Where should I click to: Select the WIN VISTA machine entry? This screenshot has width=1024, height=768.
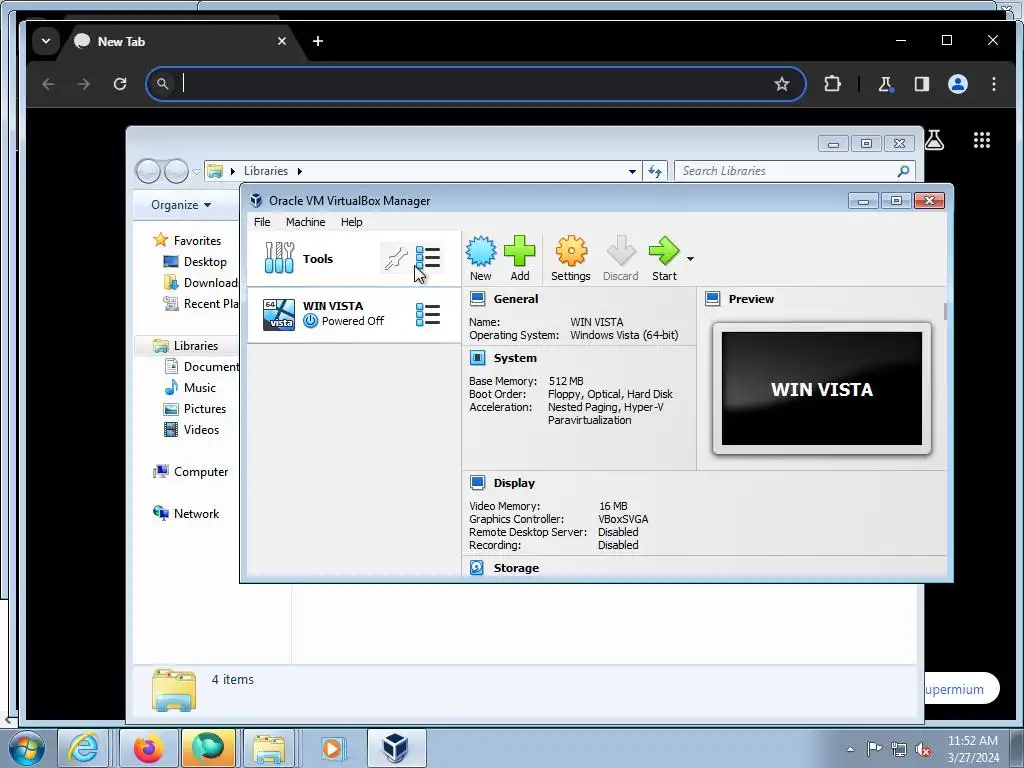pos(353,314)
